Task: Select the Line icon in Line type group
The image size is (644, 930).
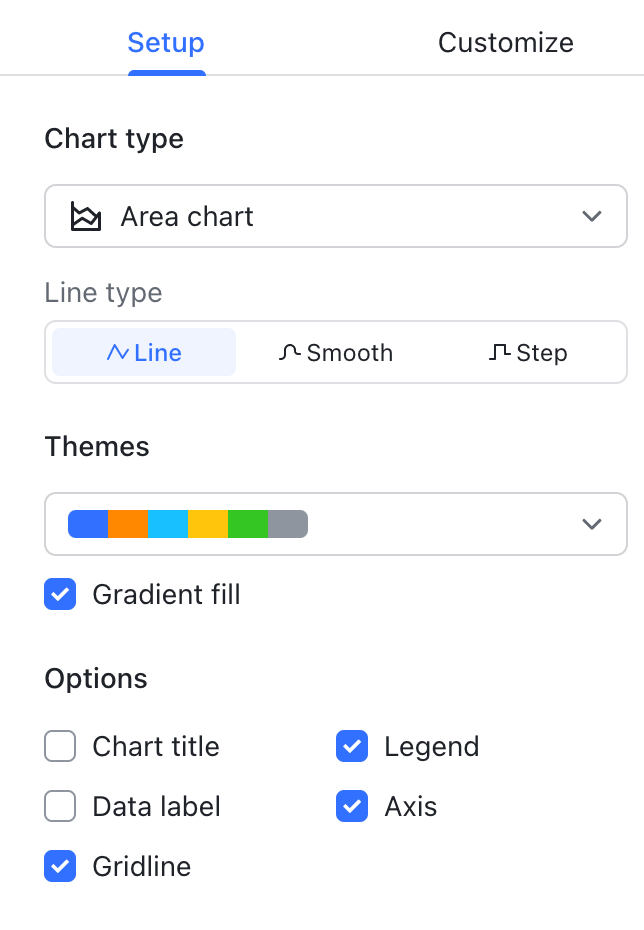Action: 117,352
